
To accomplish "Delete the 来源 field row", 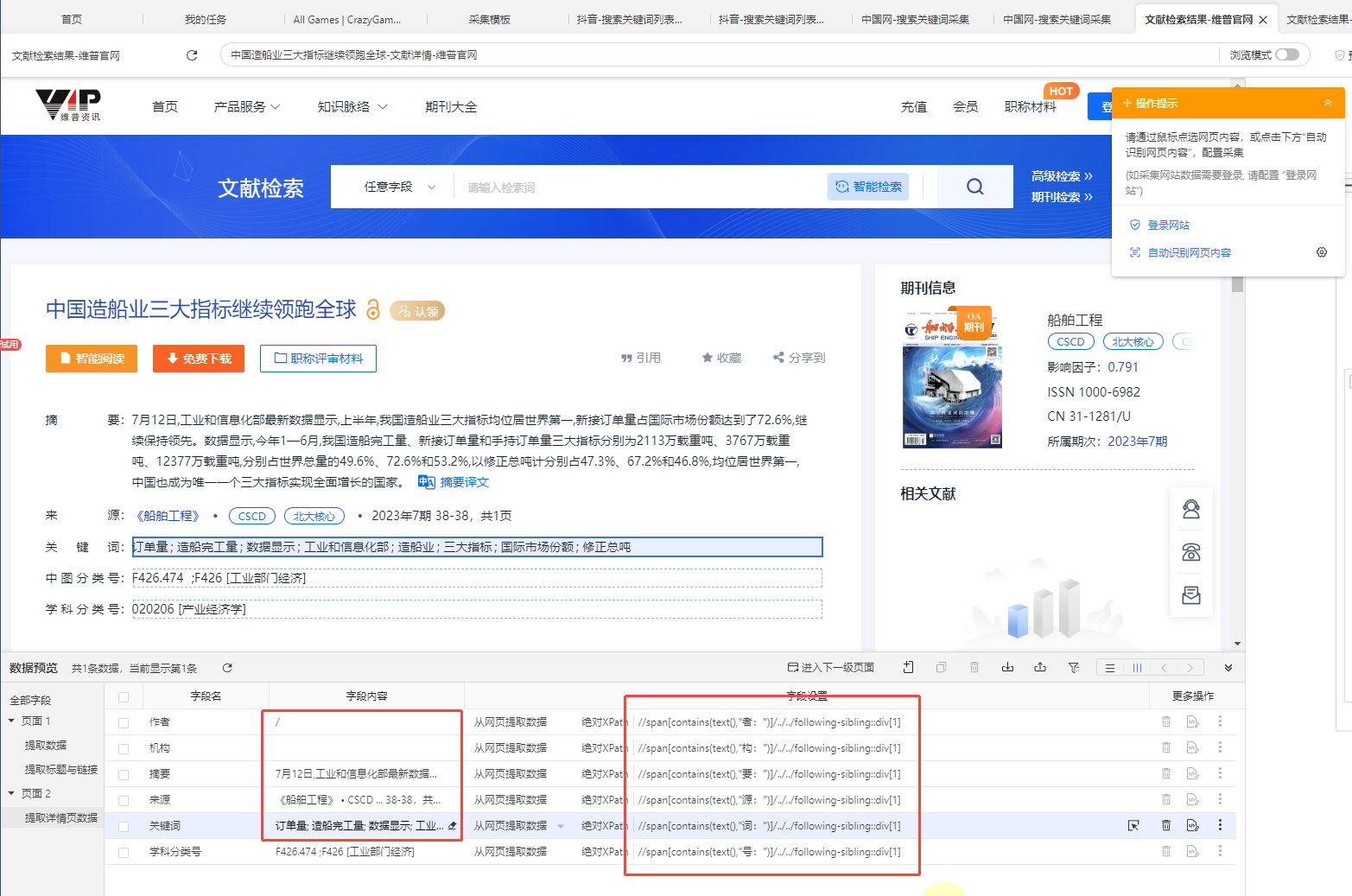I will [1166, 799].
